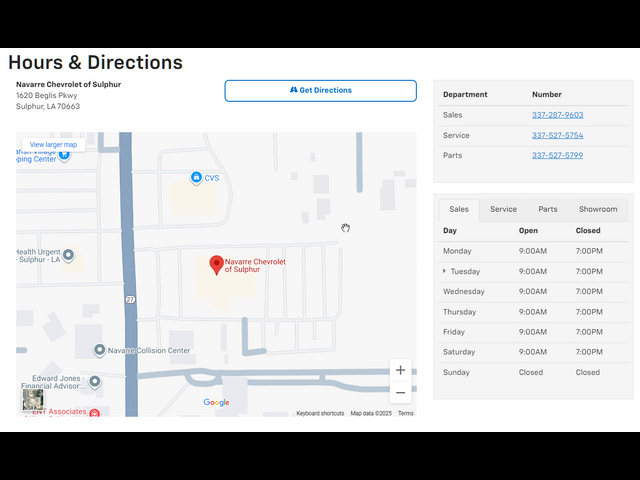Call the Parts number 337-527-5799

coord(557,155)
